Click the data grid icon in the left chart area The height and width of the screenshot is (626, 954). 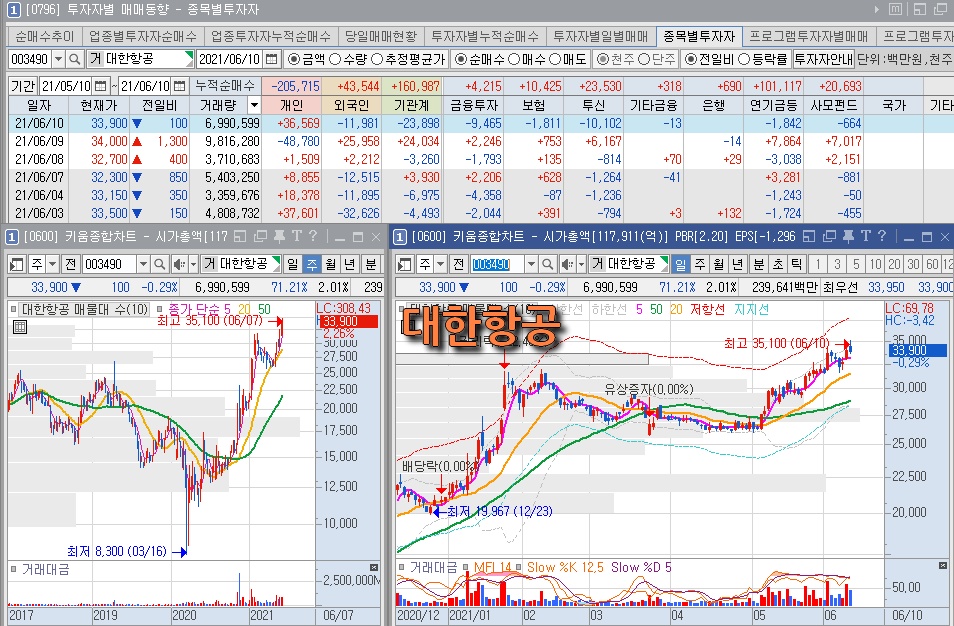pos(19,327)
